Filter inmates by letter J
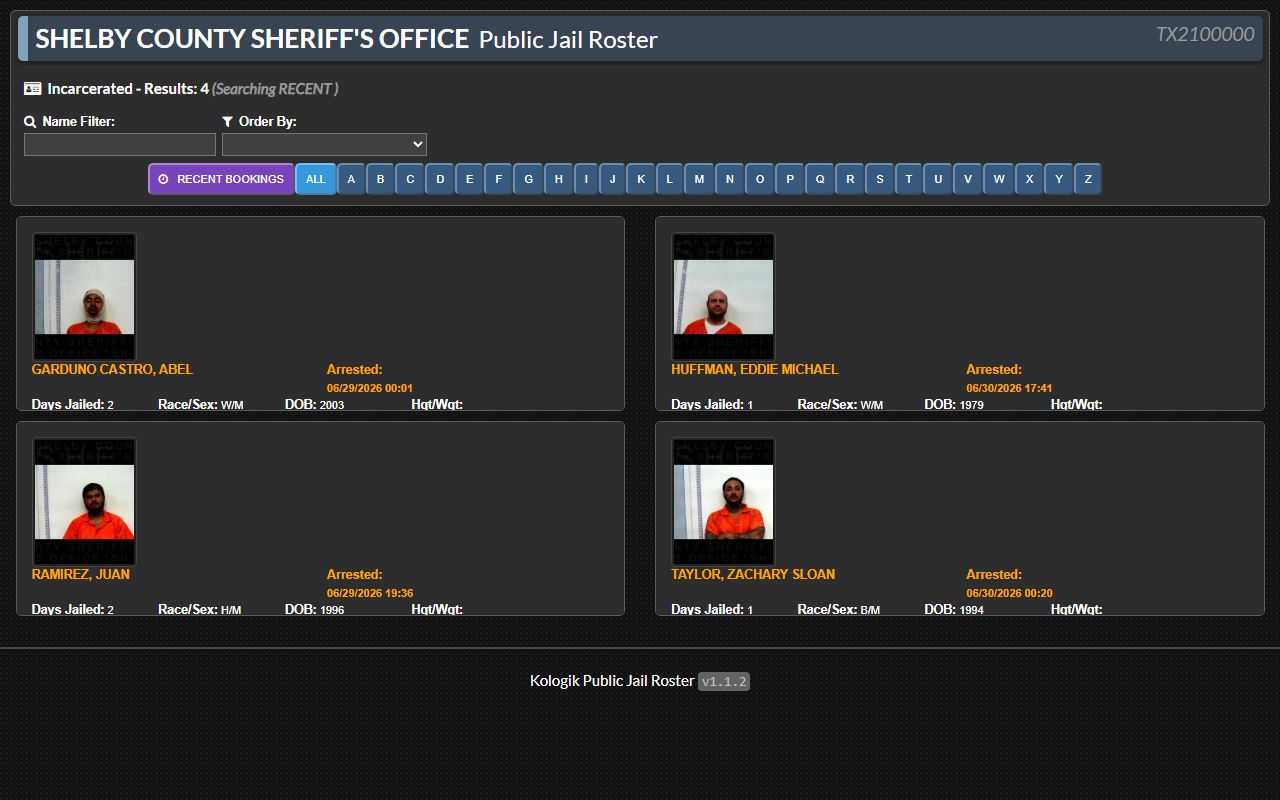1280x800 pixels. (613, 179)
